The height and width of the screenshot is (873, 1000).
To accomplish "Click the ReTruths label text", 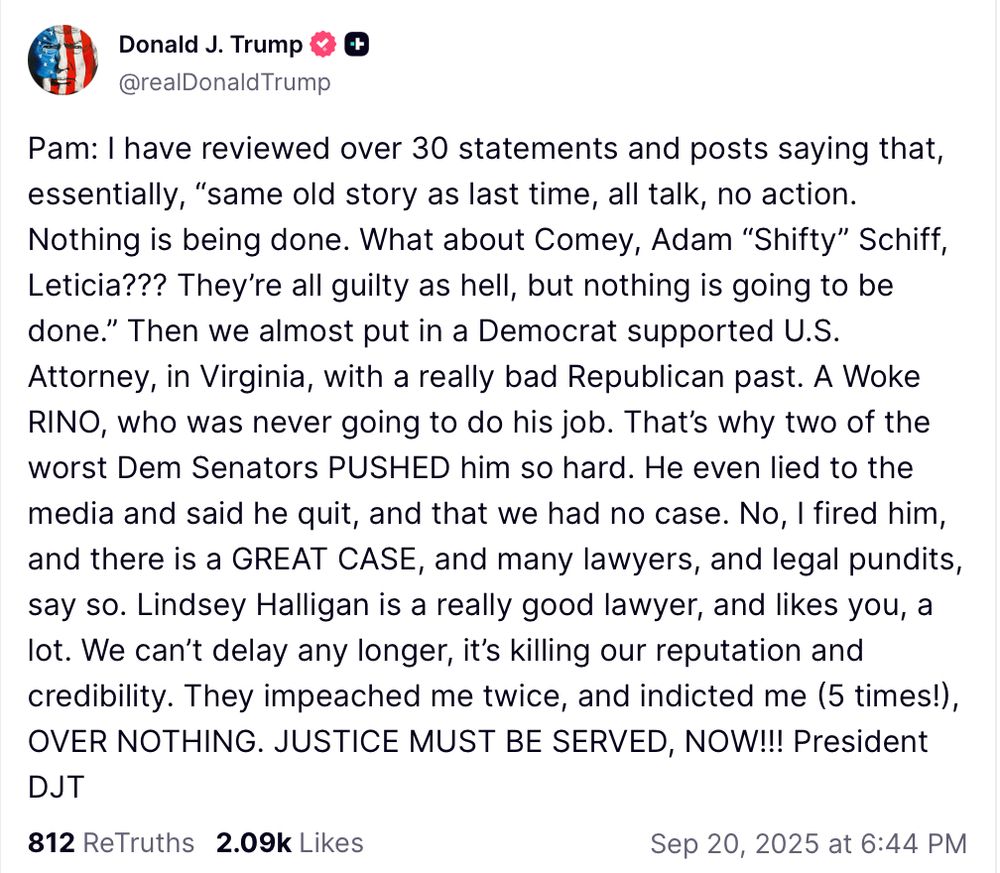I will point(138,843).
